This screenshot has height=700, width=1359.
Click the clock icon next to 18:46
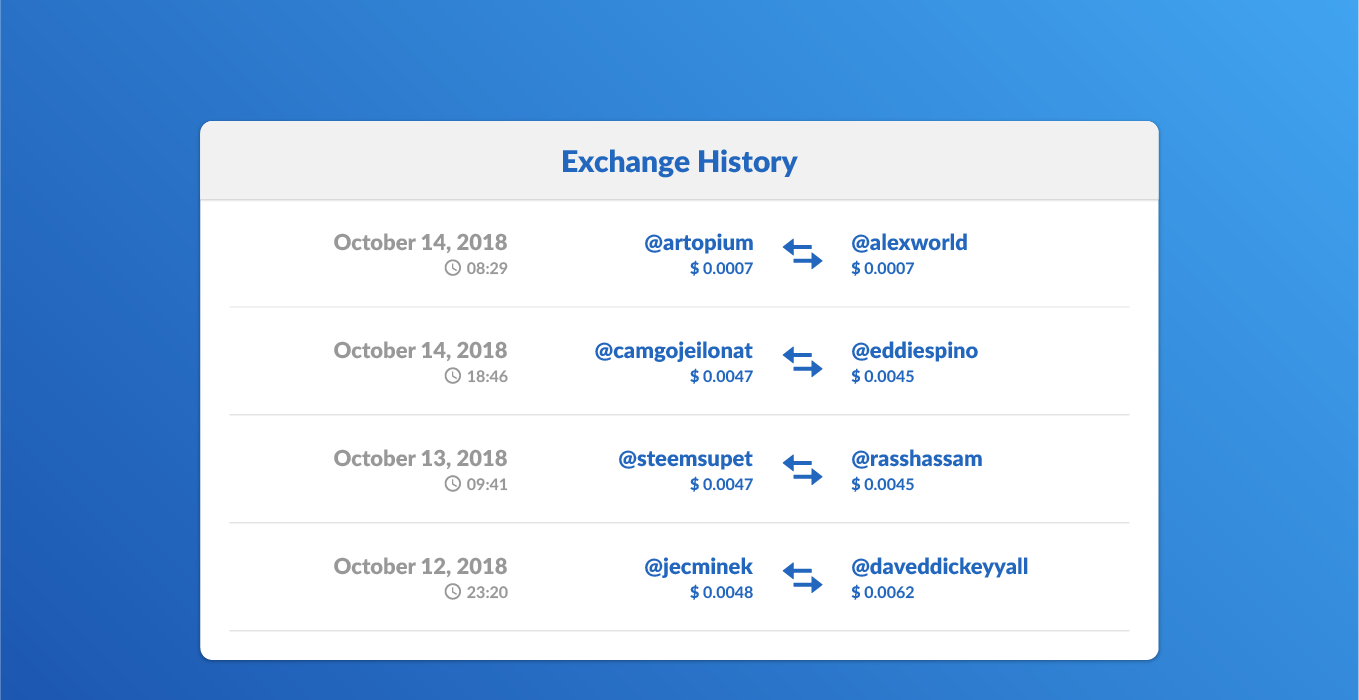pyautogui.click(x=453, y=376)
